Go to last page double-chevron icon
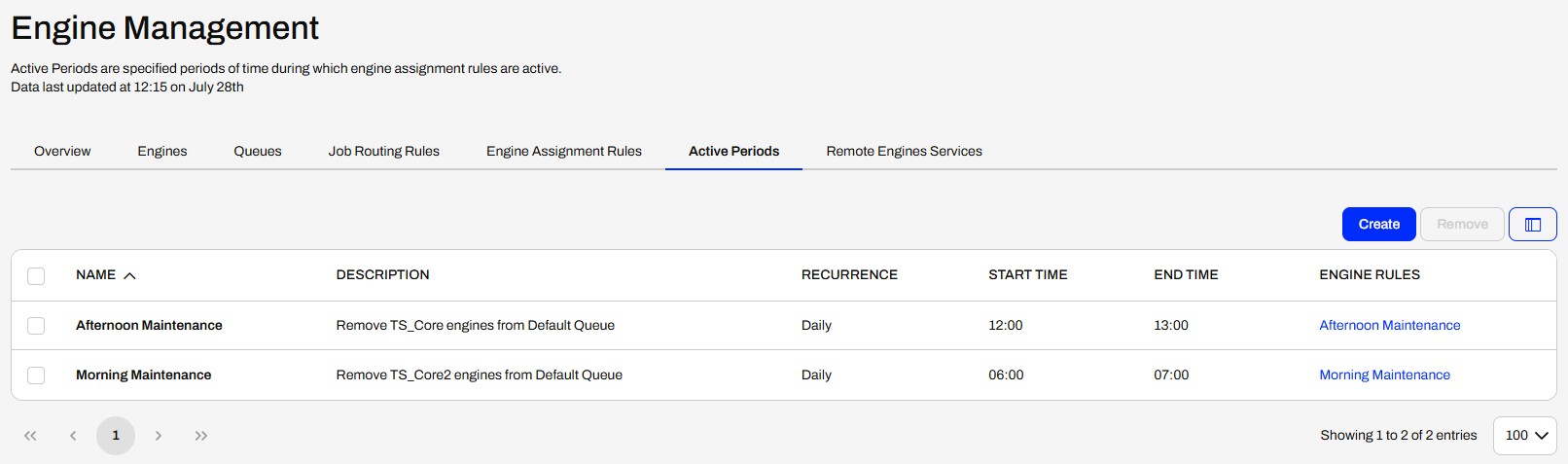 click(x=201, y=436)
